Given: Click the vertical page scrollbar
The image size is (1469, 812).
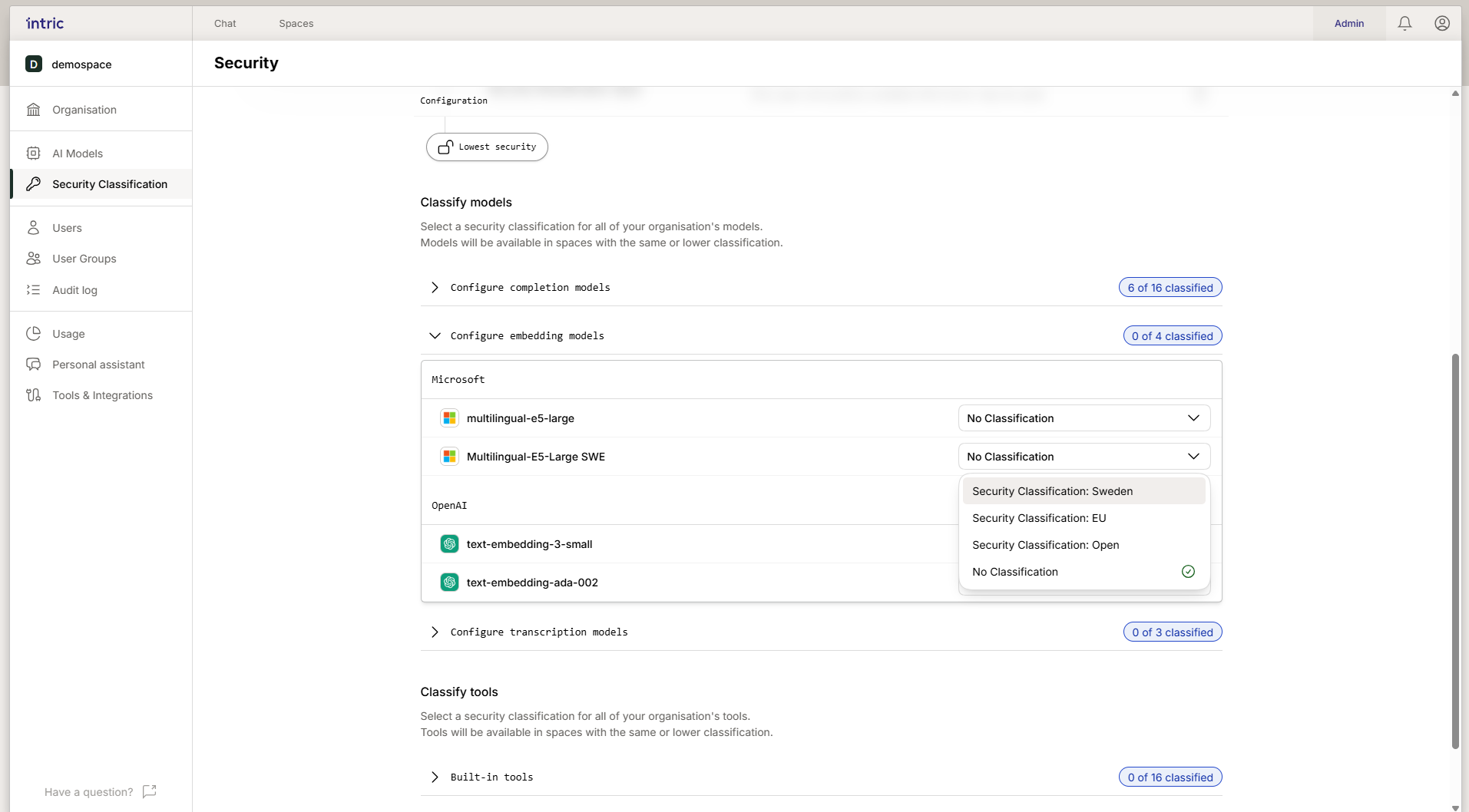Looking at the screenshot, I should (x=1454, y=550).
